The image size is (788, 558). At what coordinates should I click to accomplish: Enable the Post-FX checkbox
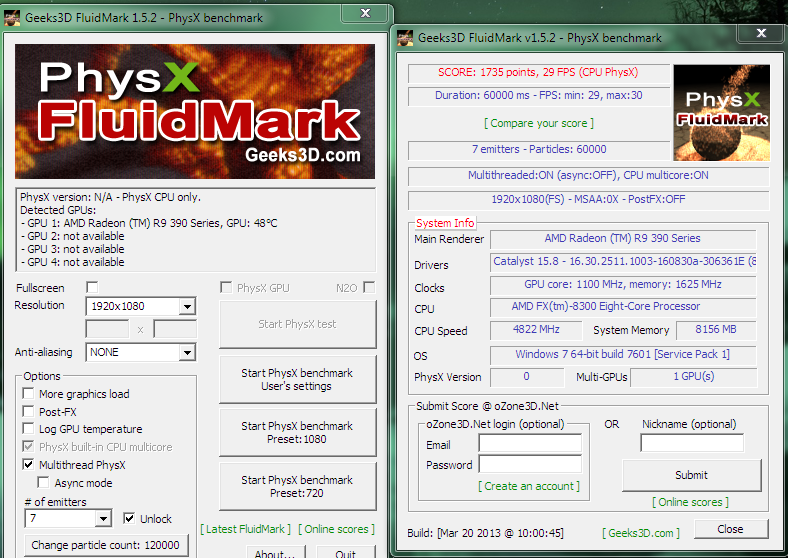29,412
